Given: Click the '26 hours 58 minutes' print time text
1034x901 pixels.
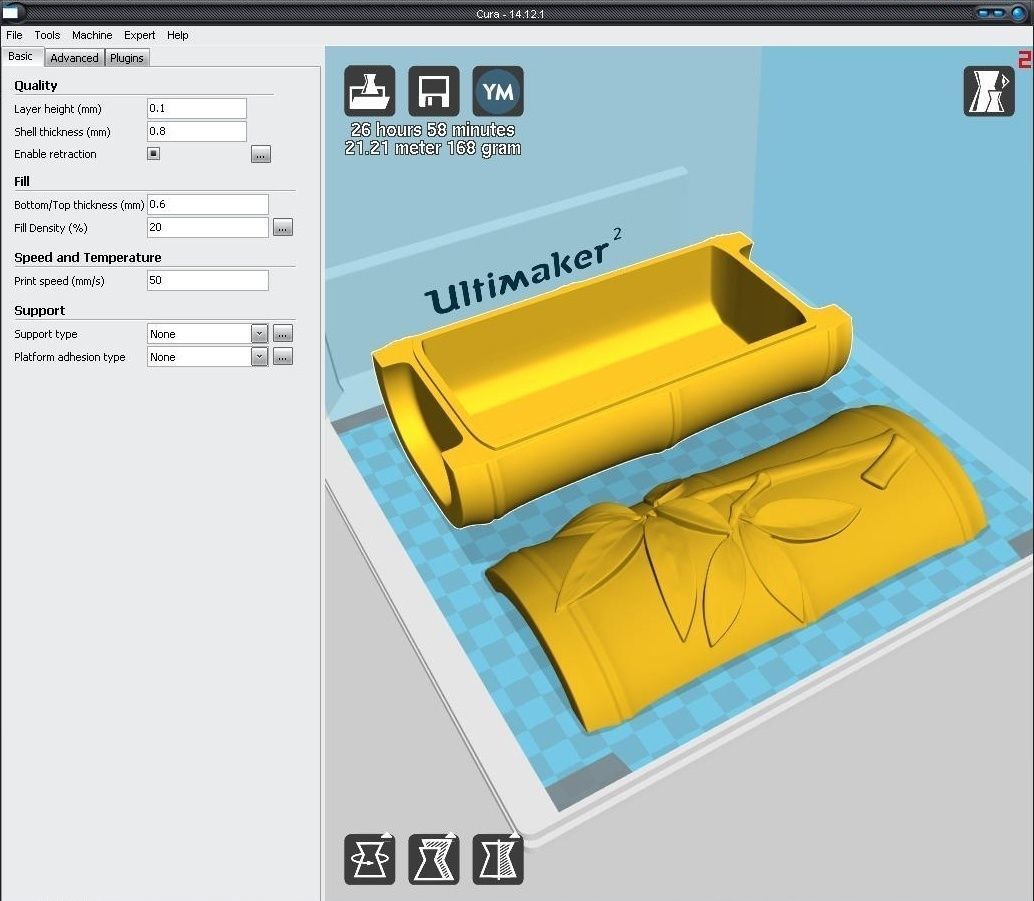Looking at the screenshot, I should [433, 130].
